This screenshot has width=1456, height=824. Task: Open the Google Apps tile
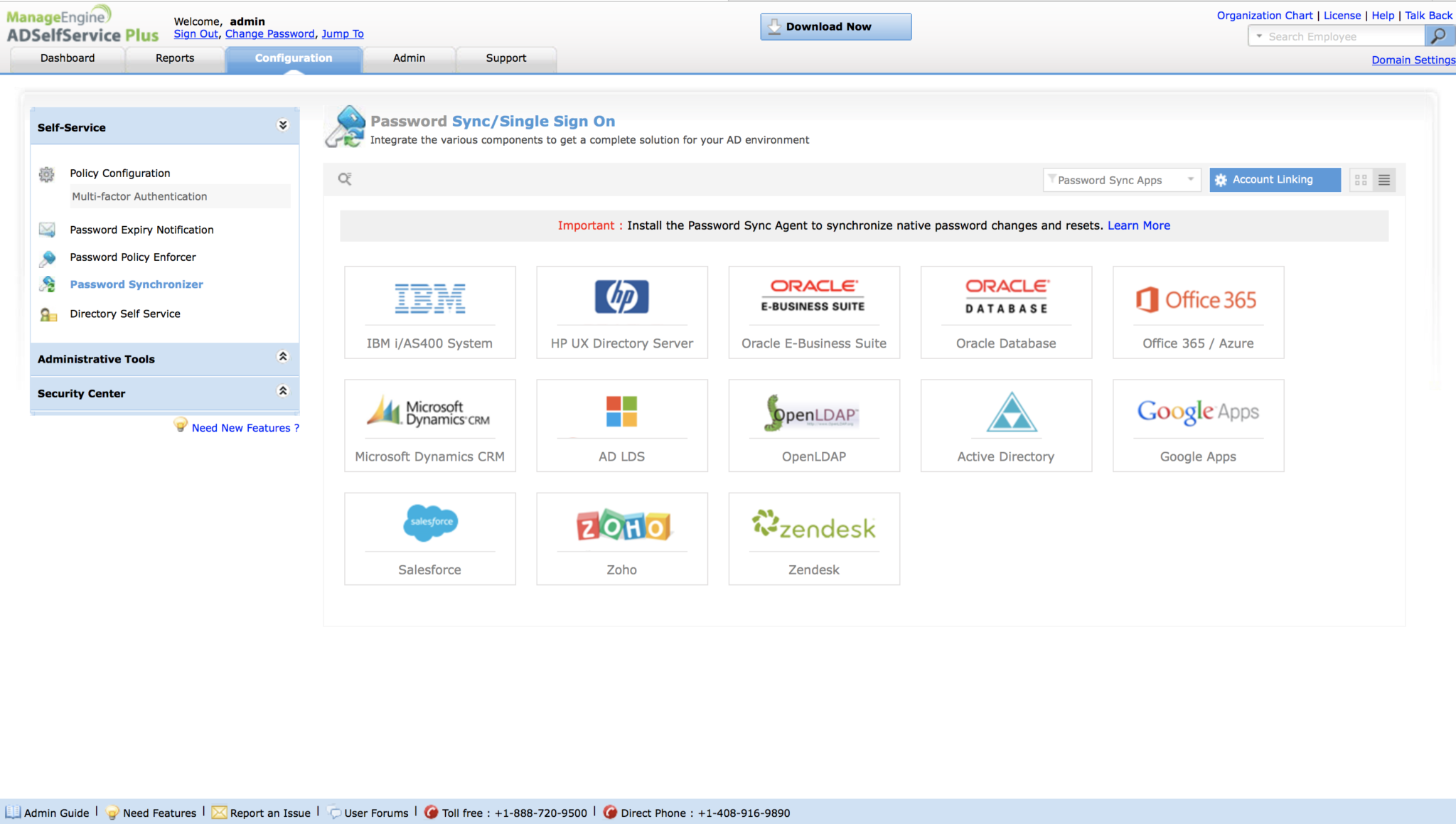[1198, 425]
